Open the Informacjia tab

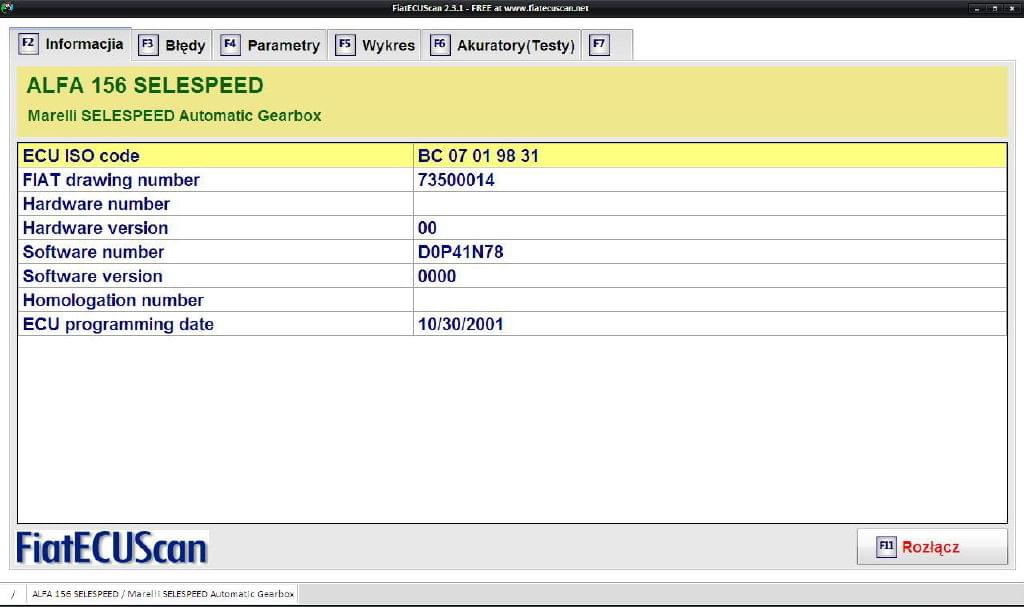[x=71, y=44]
